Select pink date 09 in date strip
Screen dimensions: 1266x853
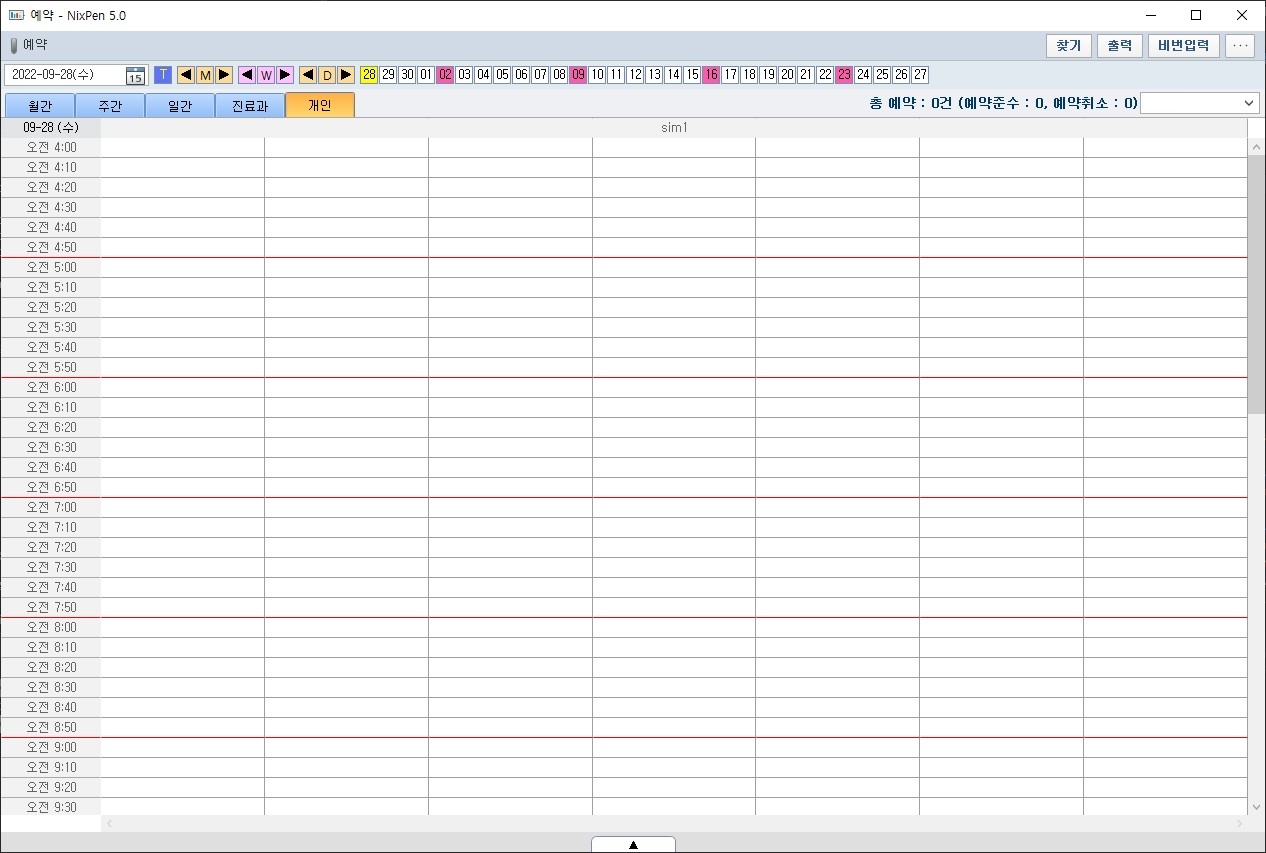click(578, 75)
